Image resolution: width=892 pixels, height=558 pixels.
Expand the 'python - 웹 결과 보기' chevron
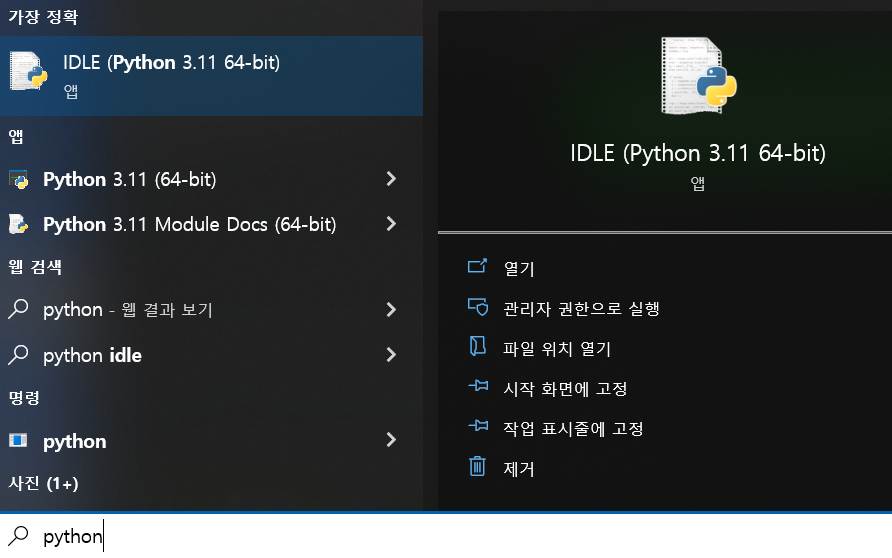click(x=391, y=309)
